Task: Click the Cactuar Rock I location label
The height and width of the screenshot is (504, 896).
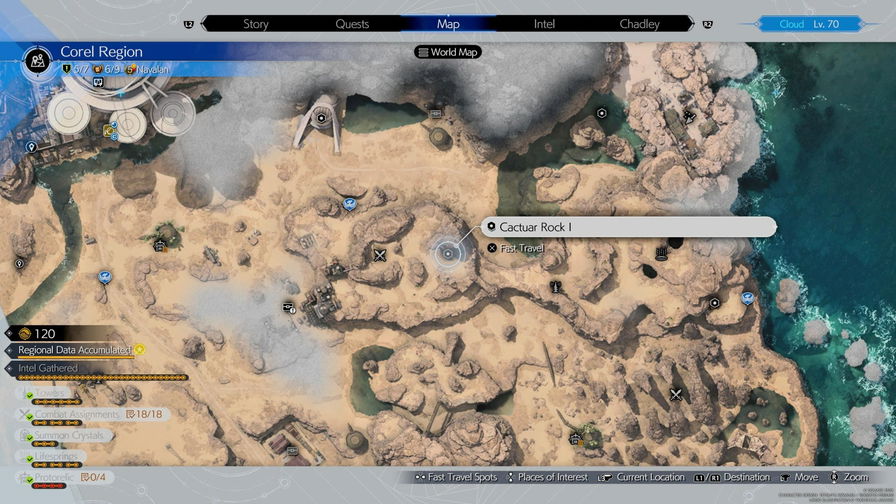Action: pos(628,227)
